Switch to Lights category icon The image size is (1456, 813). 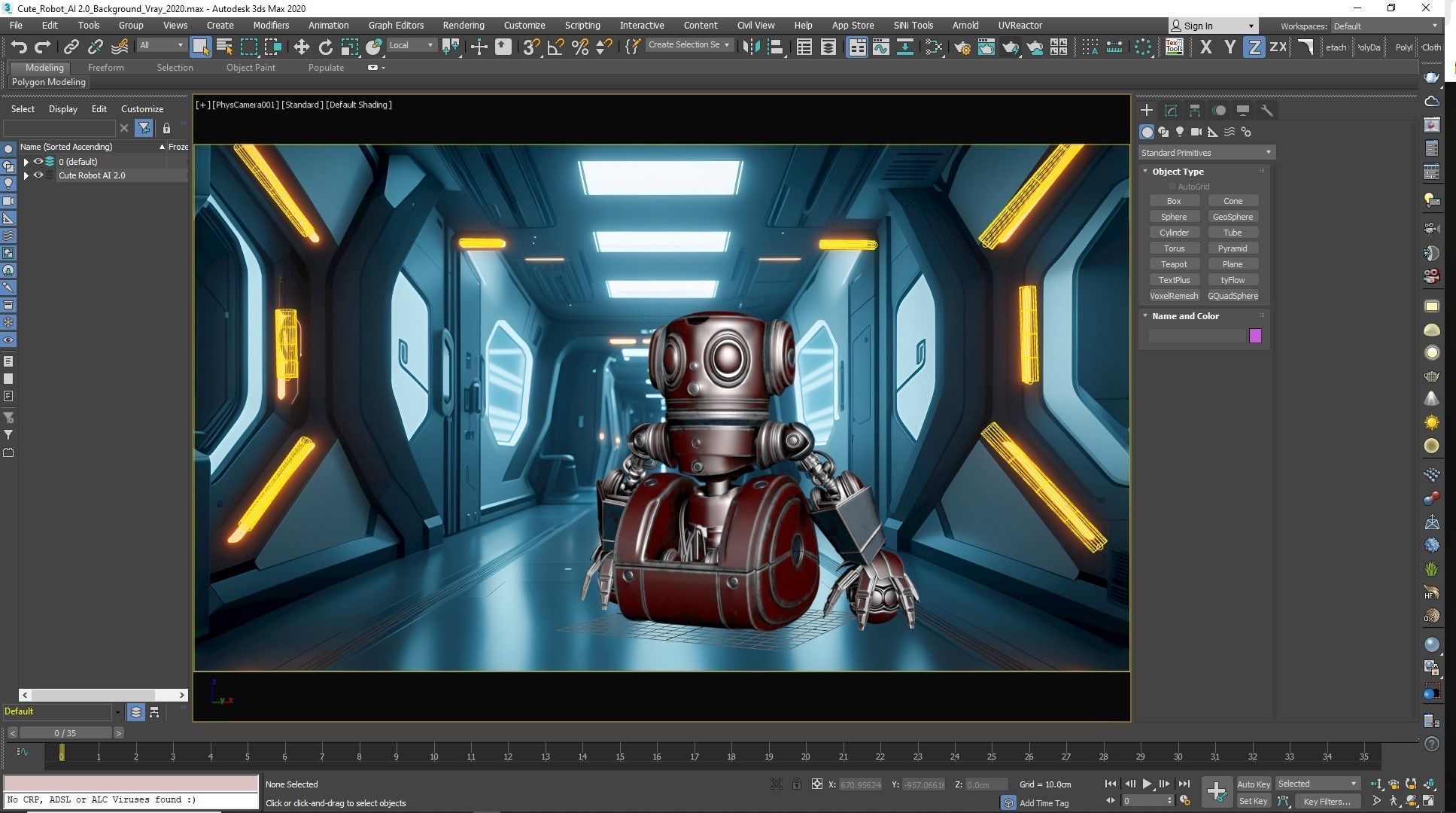click(1180, 132)
